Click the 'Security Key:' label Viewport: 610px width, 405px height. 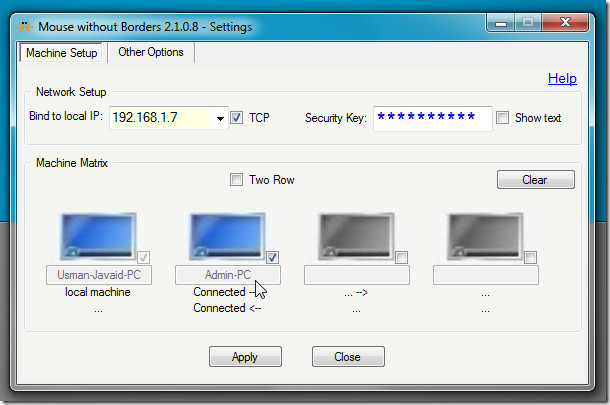(336, 118)
